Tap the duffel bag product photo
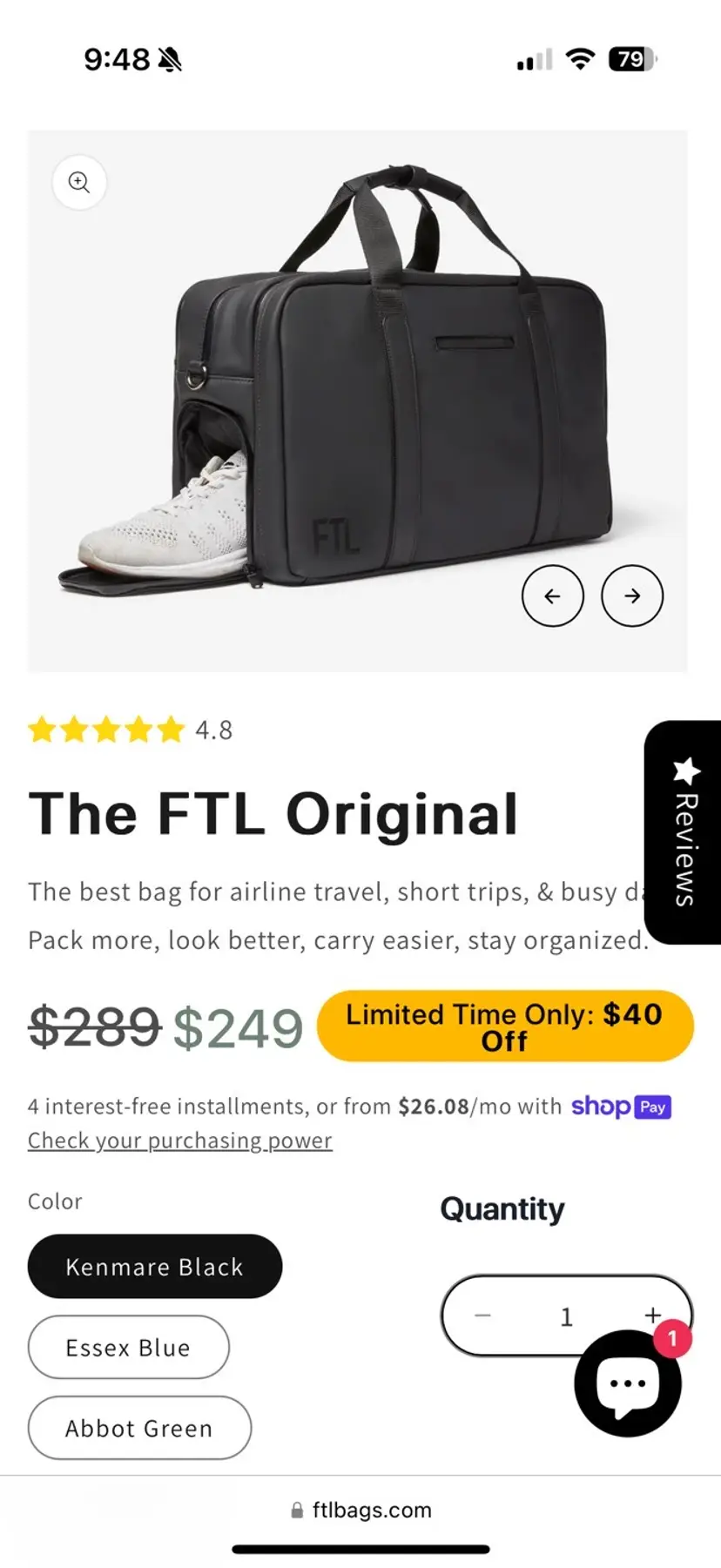721x1568 pixels. (x=357, y=400)
